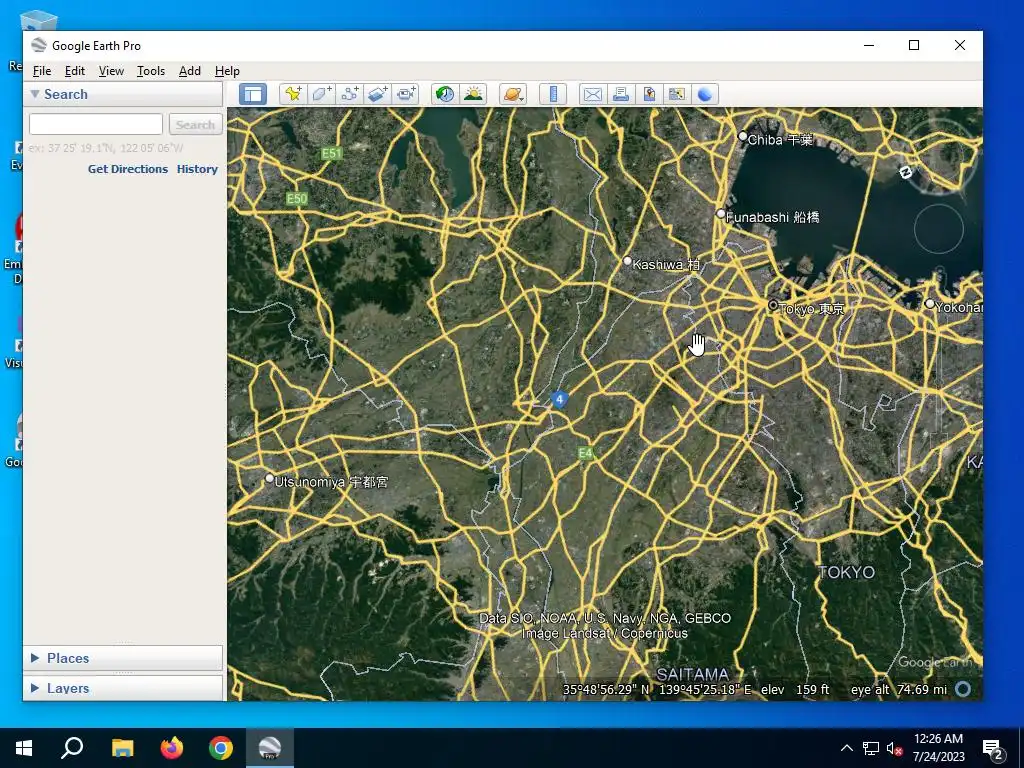Open Get Directions link
The width and height of the screenshot is (1024, 768).
pos(128,168)
